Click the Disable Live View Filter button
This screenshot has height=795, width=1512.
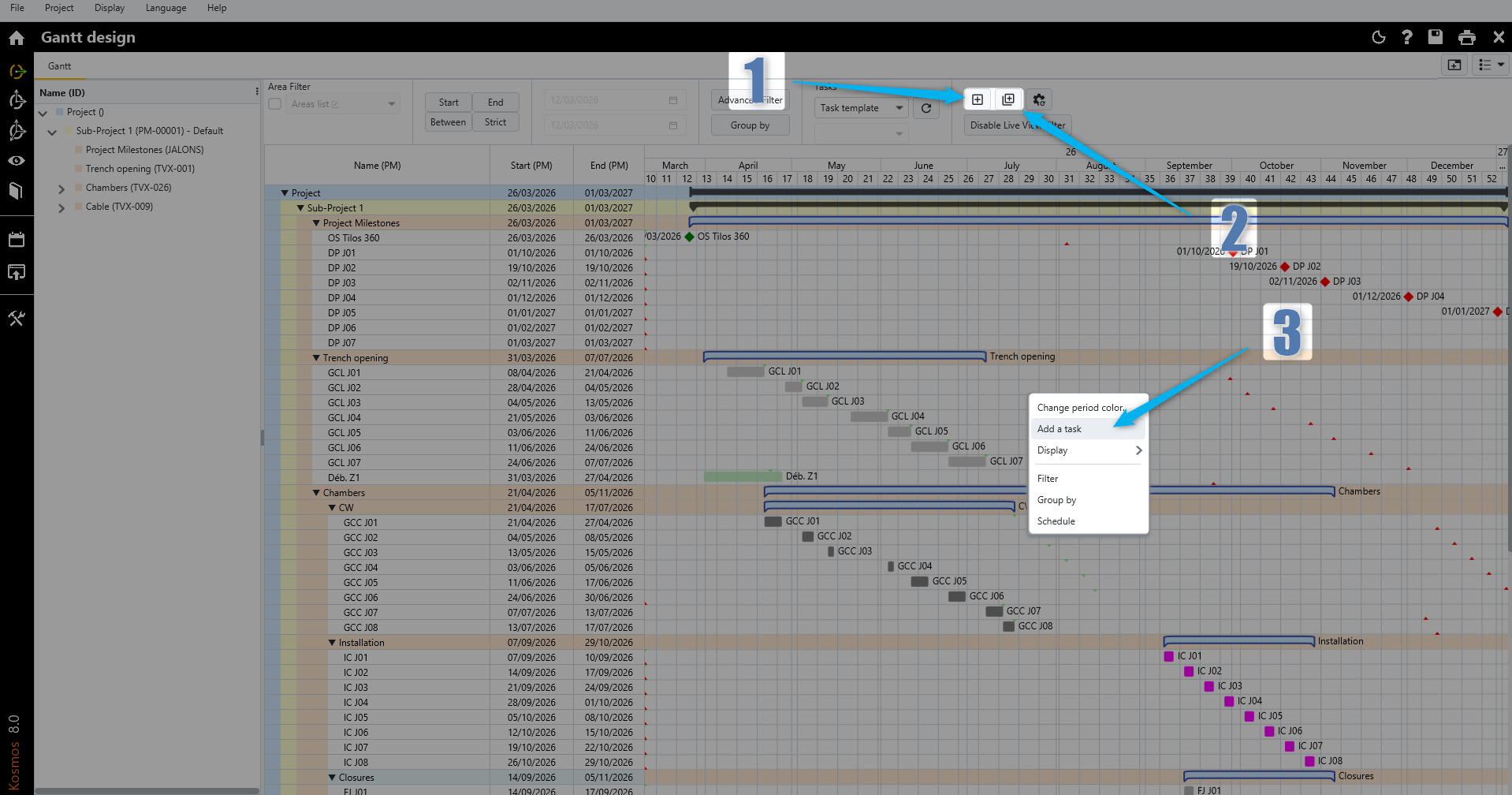click(1017, 125)
